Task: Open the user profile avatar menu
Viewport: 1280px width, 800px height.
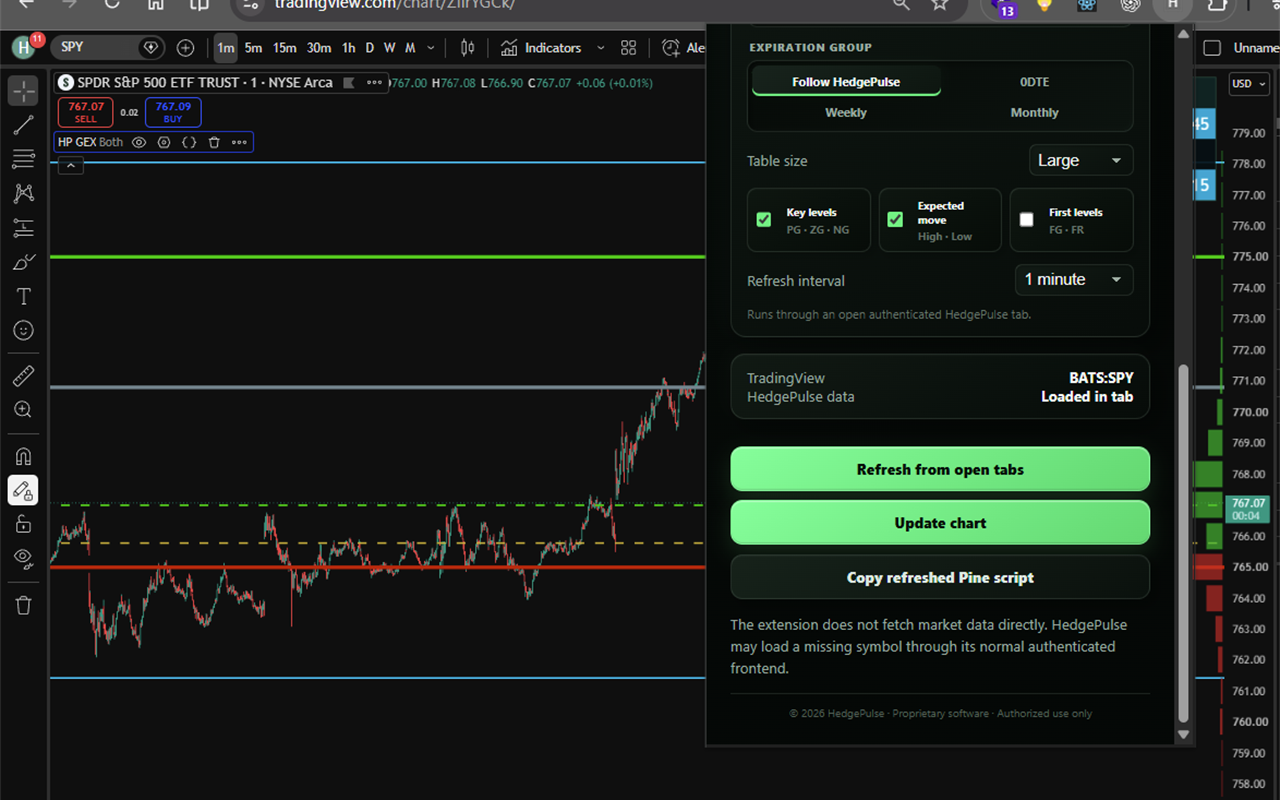Action: [x=24, y=47]
